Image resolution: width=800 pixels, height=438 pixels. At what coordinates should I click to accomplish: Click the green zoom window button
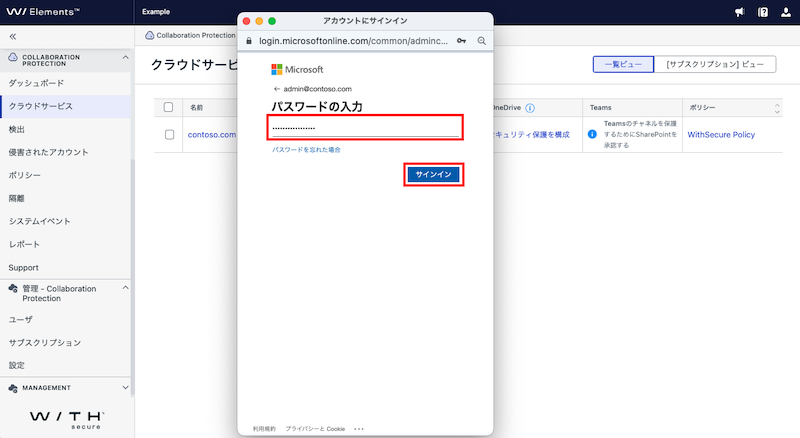272,21
